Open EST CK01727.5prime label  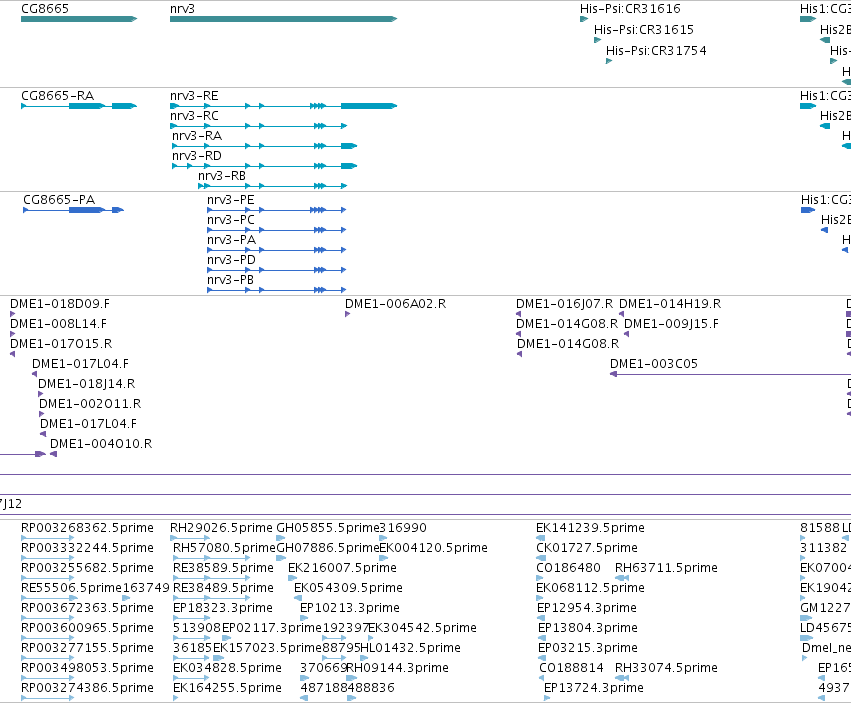pos(587,548)
